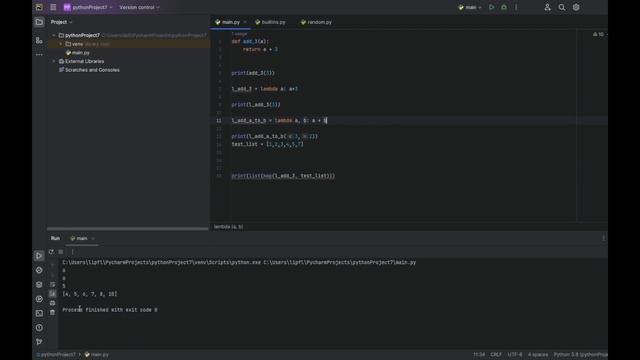
Task: Open Code With Me user icon
Action: [x=547, y=7]
